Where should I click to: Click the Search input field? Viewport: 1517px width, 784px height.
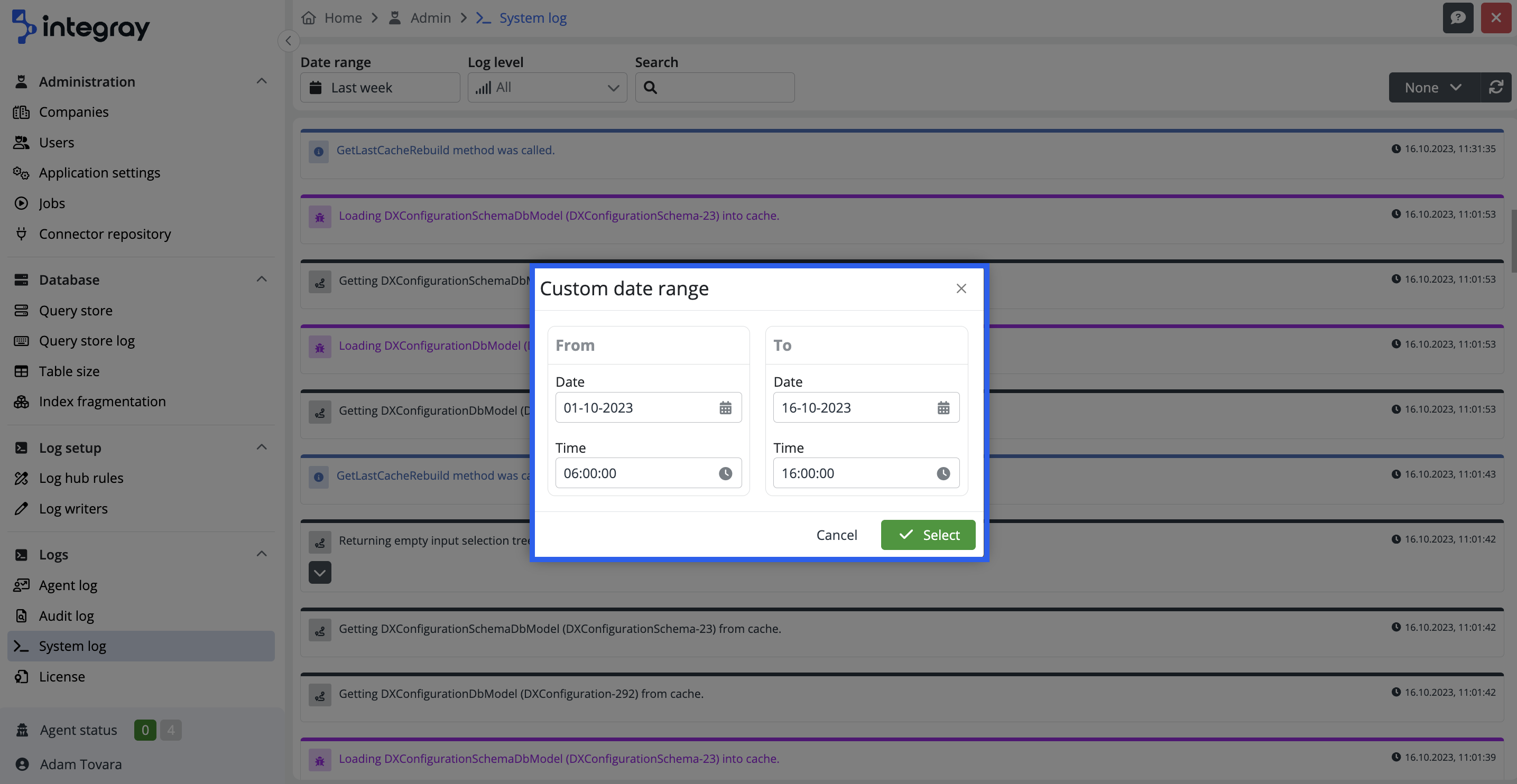(x=724, y=87)
